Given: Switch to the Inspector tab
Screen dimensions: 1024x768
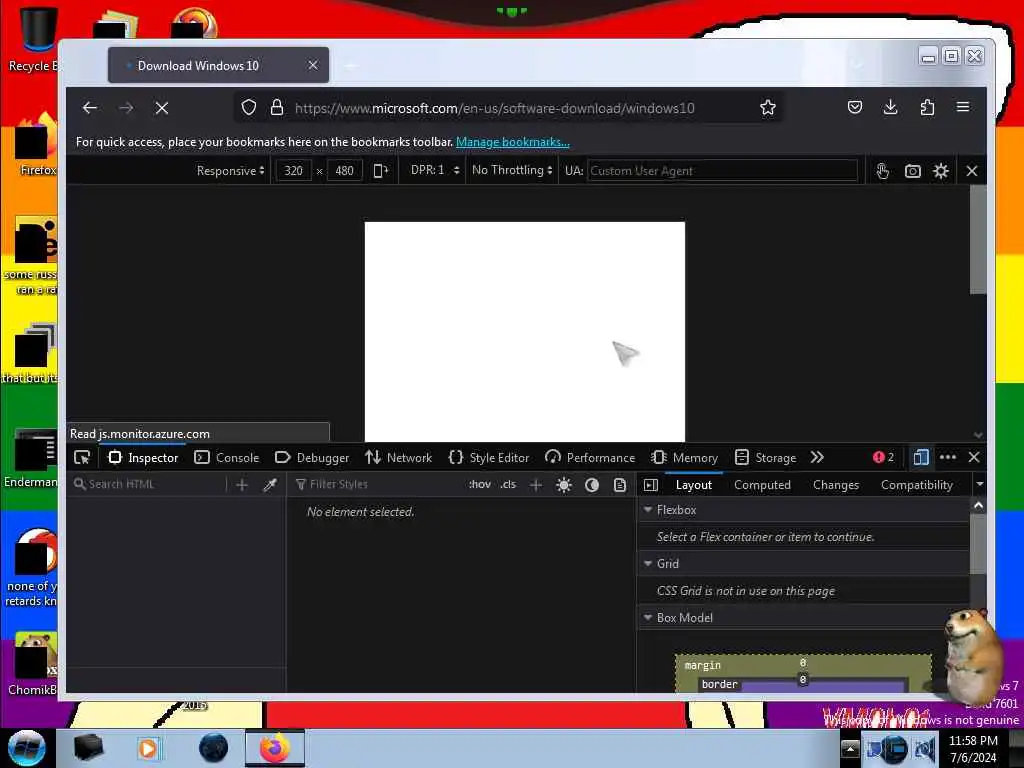Looking at the screenshot, I should pos(143,458).
